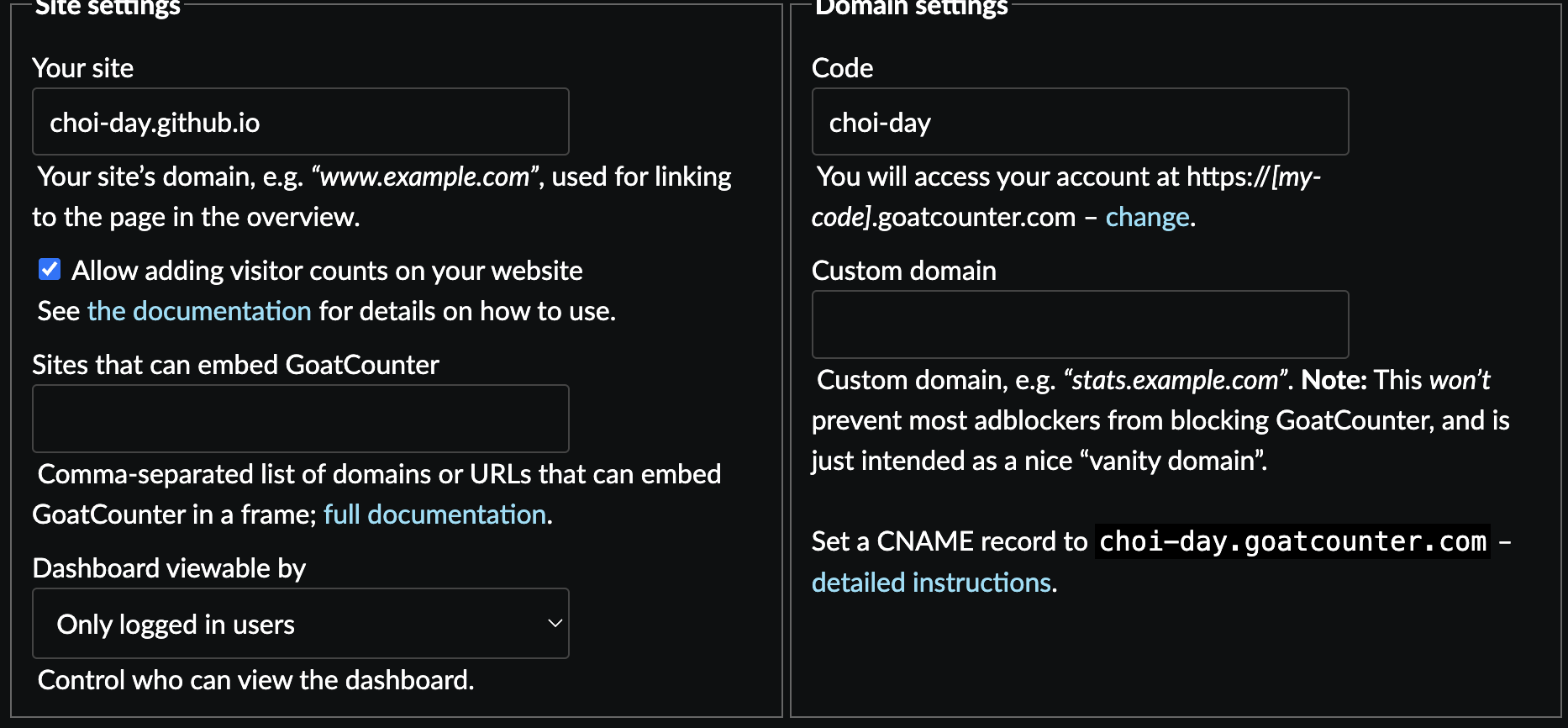Uncheck the visitor counts checkbox
The height and width of the screenshot is (728, 1568).
50,270
